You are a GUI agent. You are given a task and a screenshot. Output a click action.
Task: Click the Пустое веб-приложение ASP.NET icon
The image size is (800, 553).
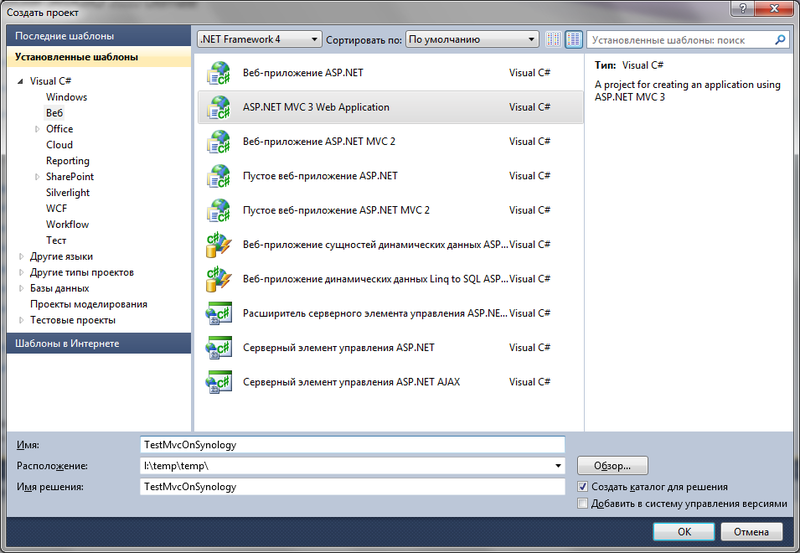[219, 175]
